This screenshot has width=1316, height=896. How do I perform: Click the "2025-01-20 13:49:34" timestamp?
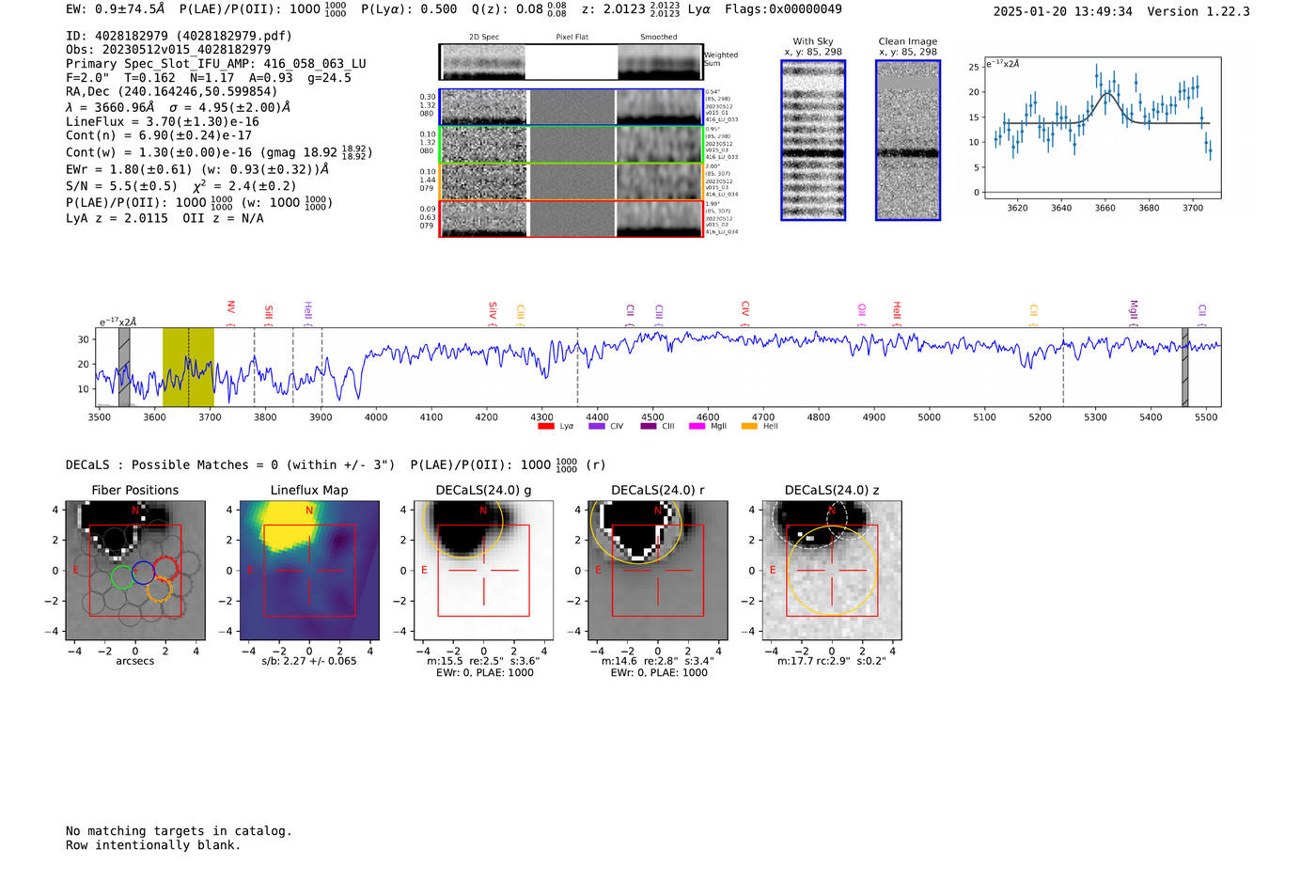click(x=1063, y=11)
